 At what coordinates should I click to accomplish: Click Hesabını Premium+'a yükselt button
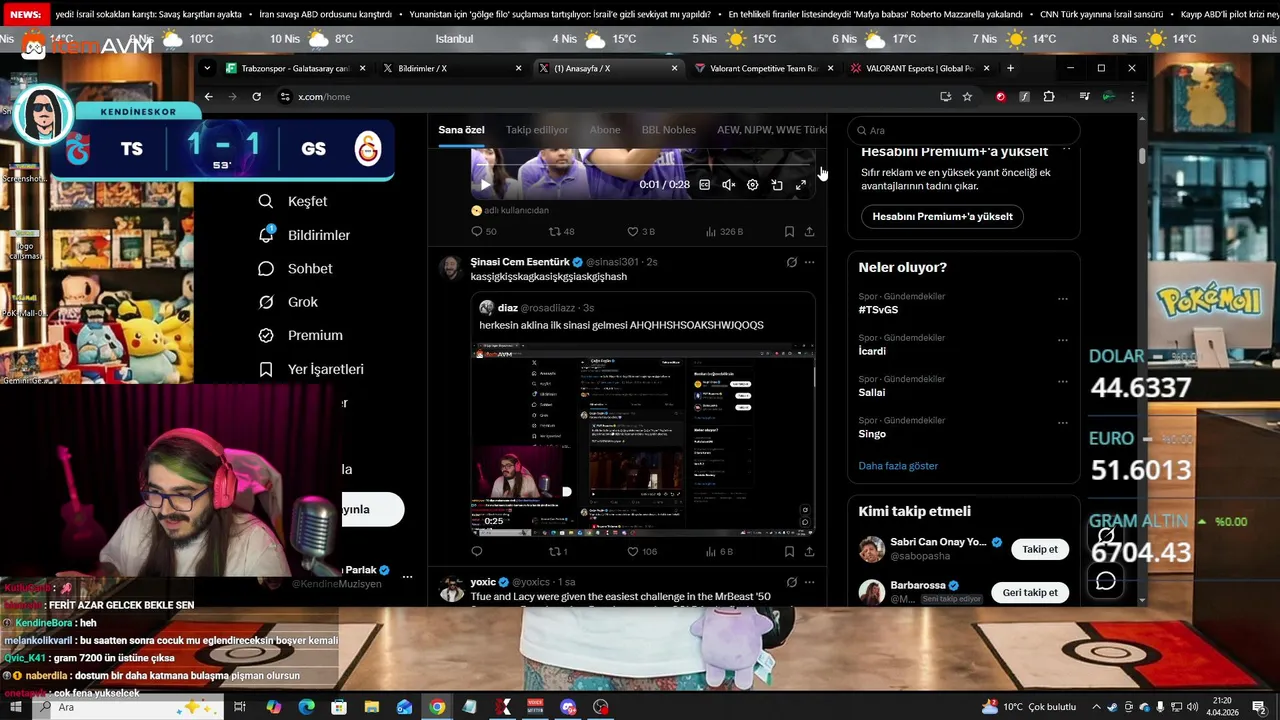942,216
